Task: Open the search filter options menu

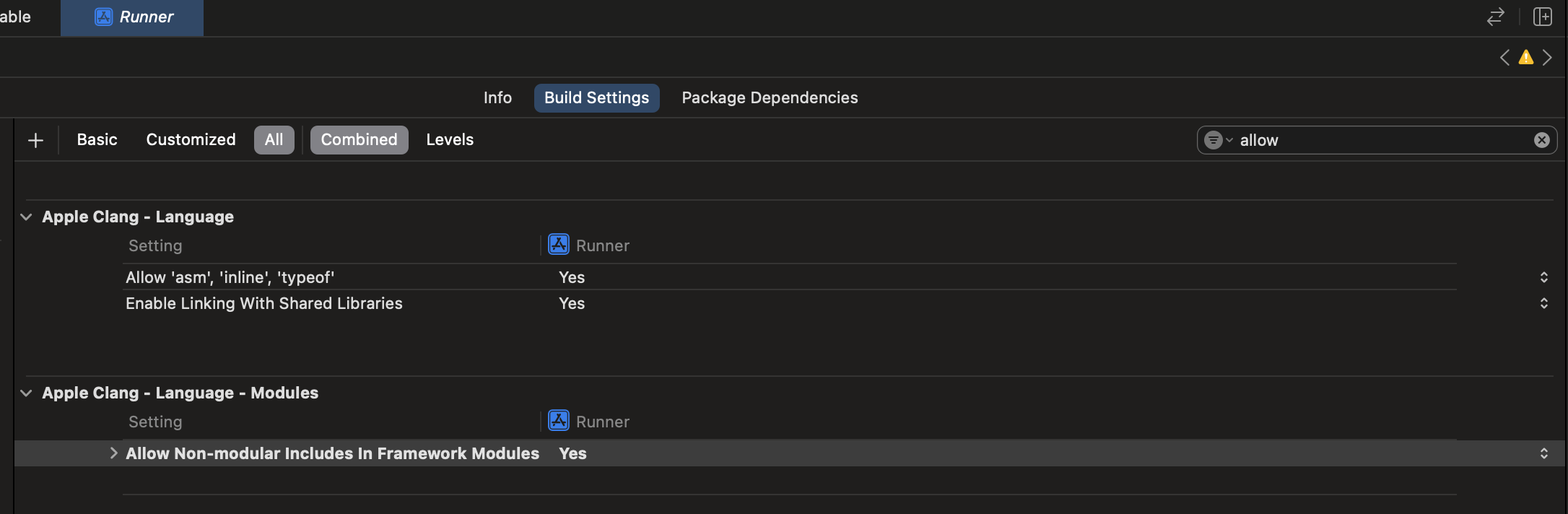Action: tap(1218, 140)
